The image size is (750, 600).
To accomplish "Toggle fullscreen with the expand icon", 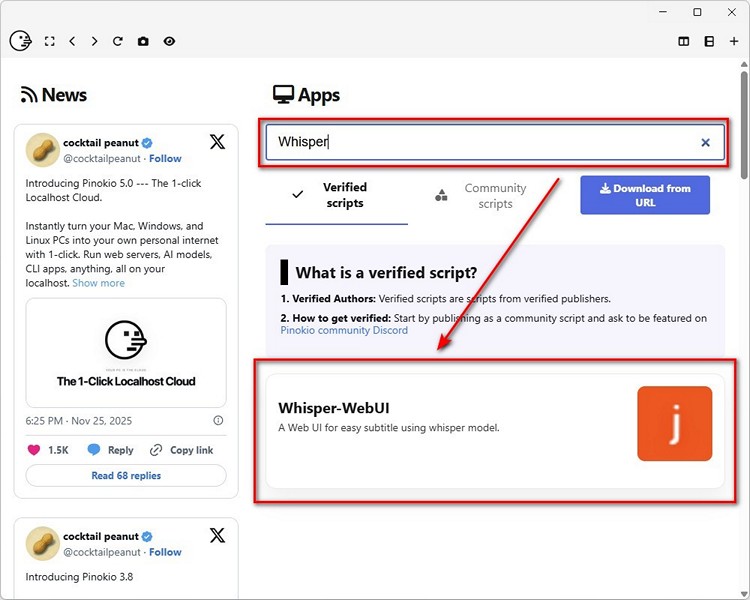I will pos(50,42).
